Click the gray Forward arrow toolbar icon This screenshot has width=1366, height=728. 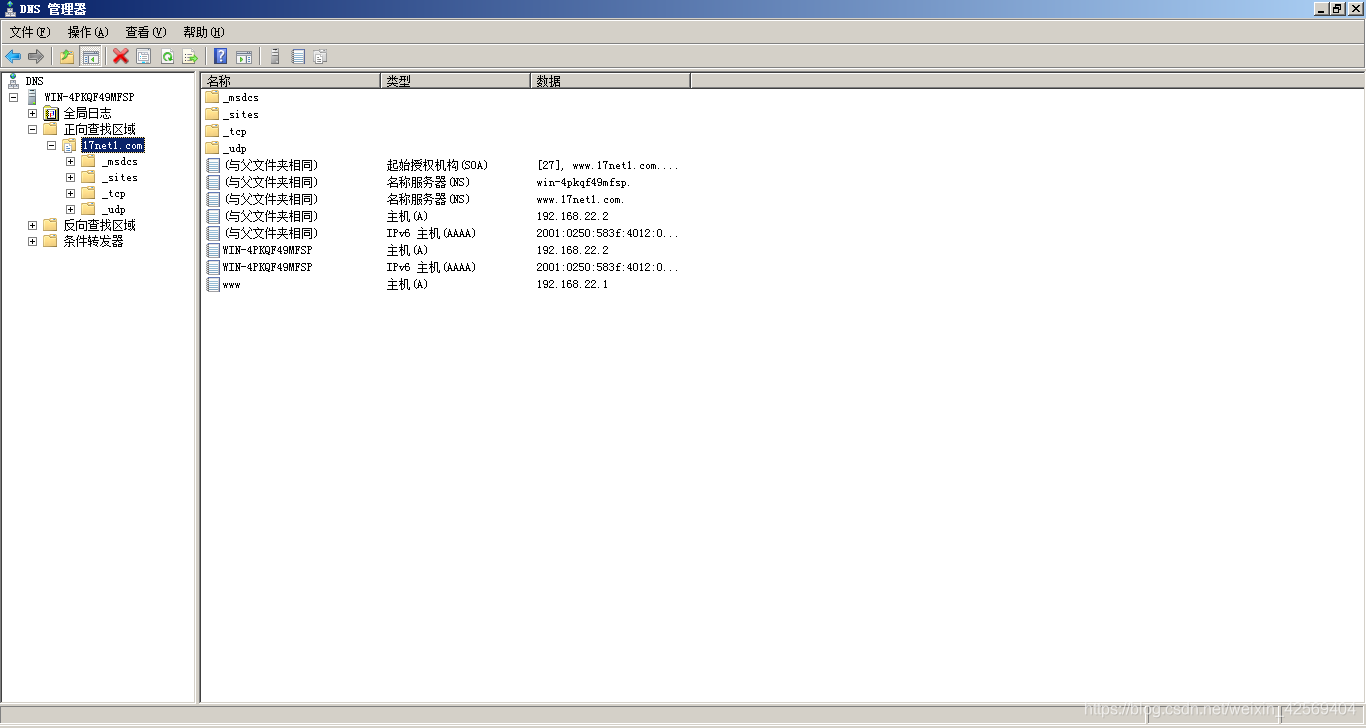(36, 57)
